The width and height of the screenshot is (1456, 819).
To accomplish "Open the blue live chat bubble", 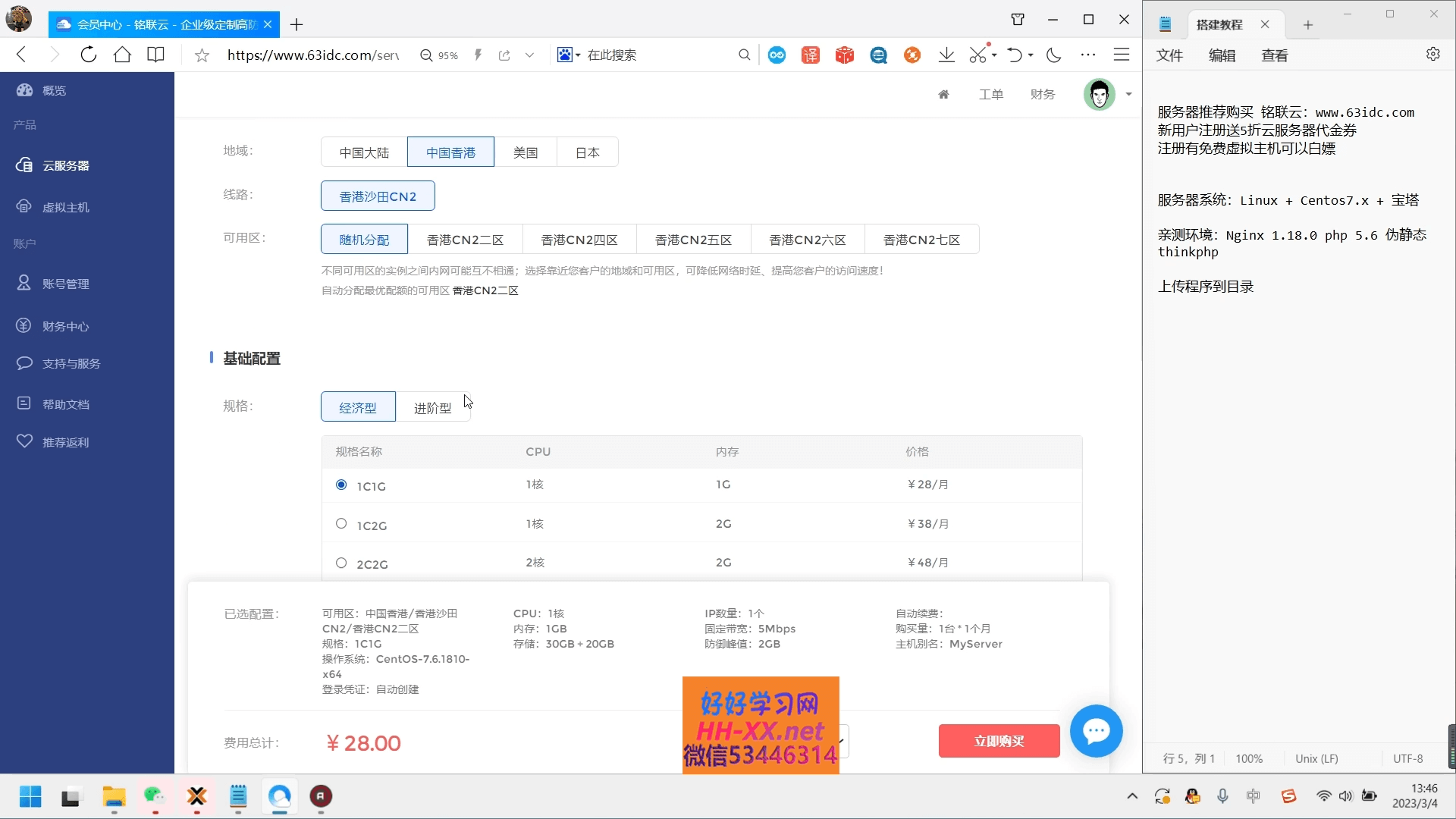I will [1096, 731].
